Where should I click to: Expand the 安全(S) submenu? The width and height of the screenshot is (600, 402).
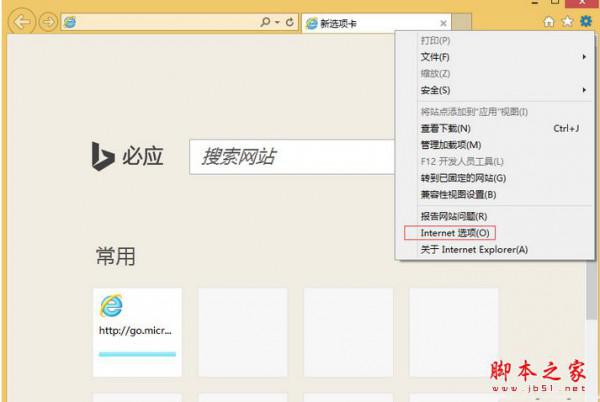tap(495, 90)
